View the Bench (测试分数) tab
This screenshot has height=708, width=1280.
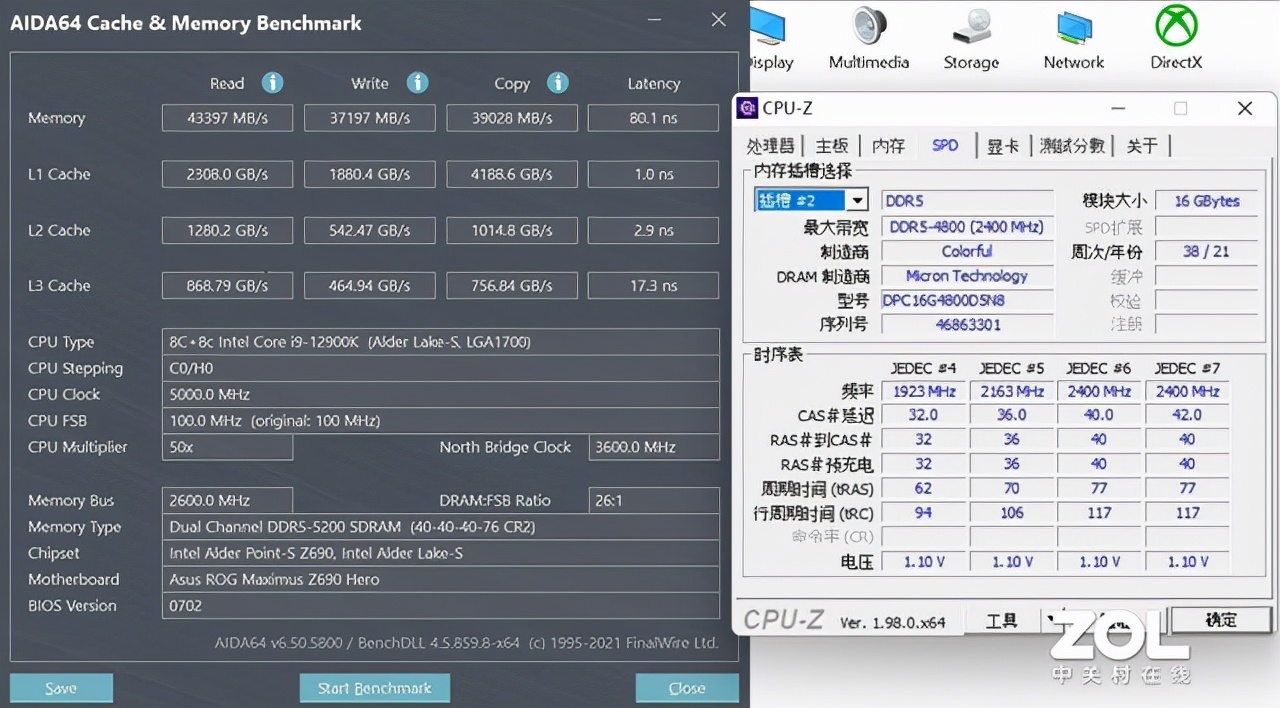(1071, 145)
